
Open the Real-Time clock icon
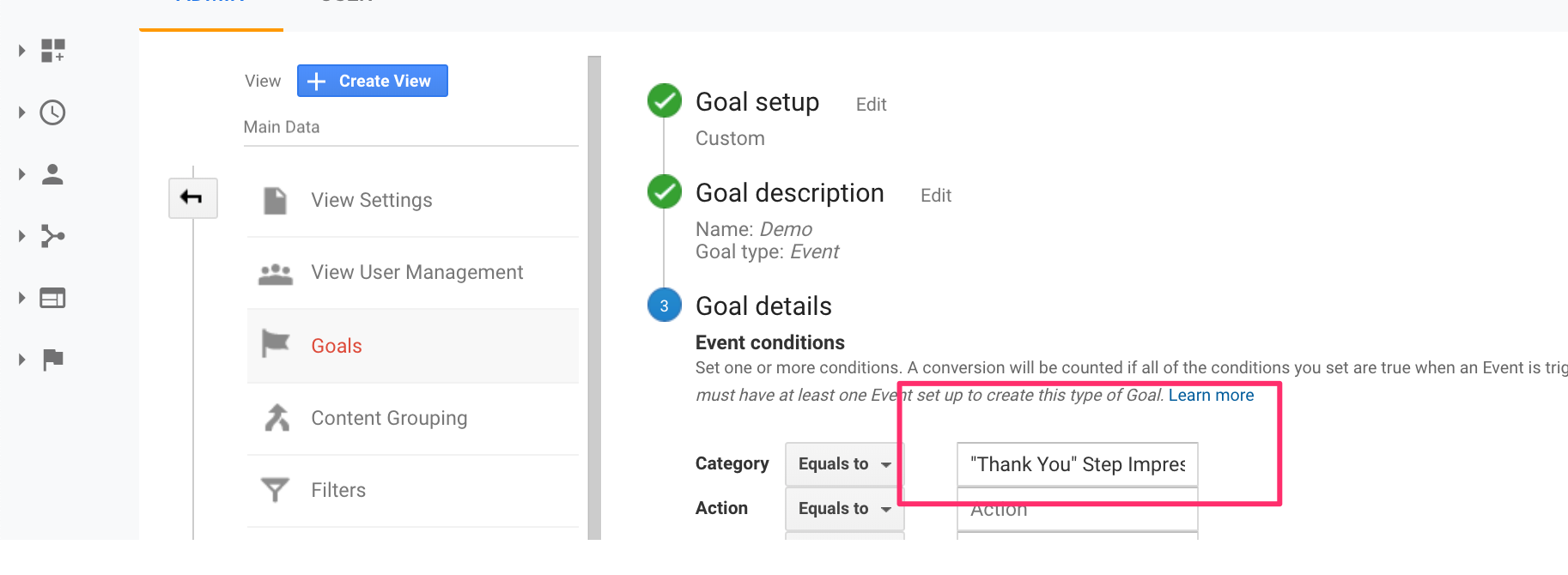tap(53, 112)
